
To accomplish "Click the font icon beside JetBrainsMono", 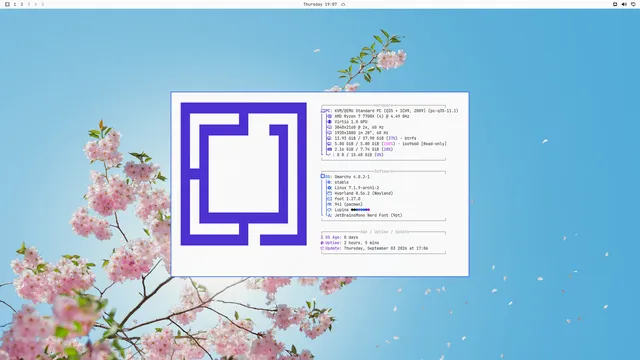I will pos(330,215).
